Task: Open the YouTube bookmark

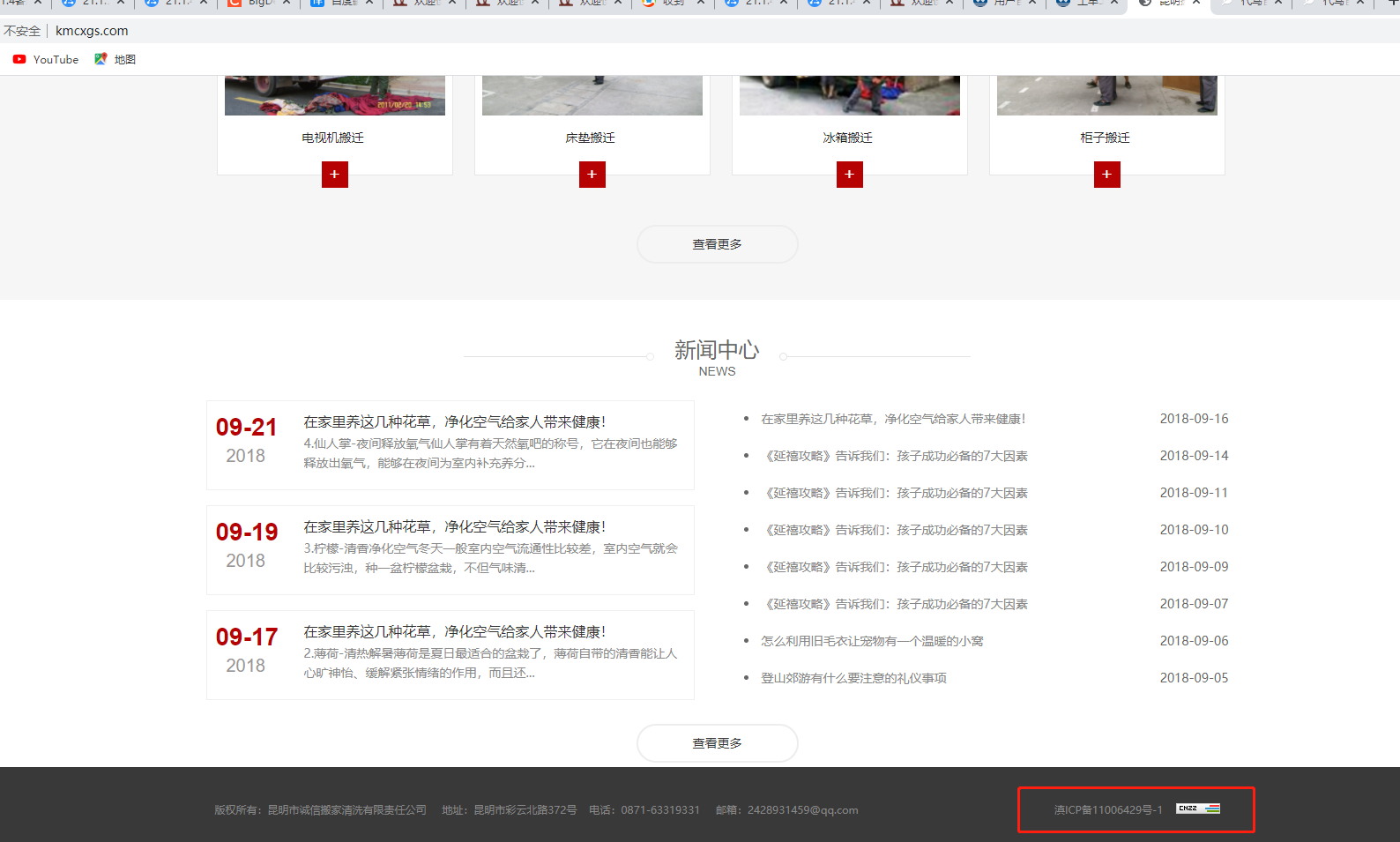Action: [x=46, y=59]
